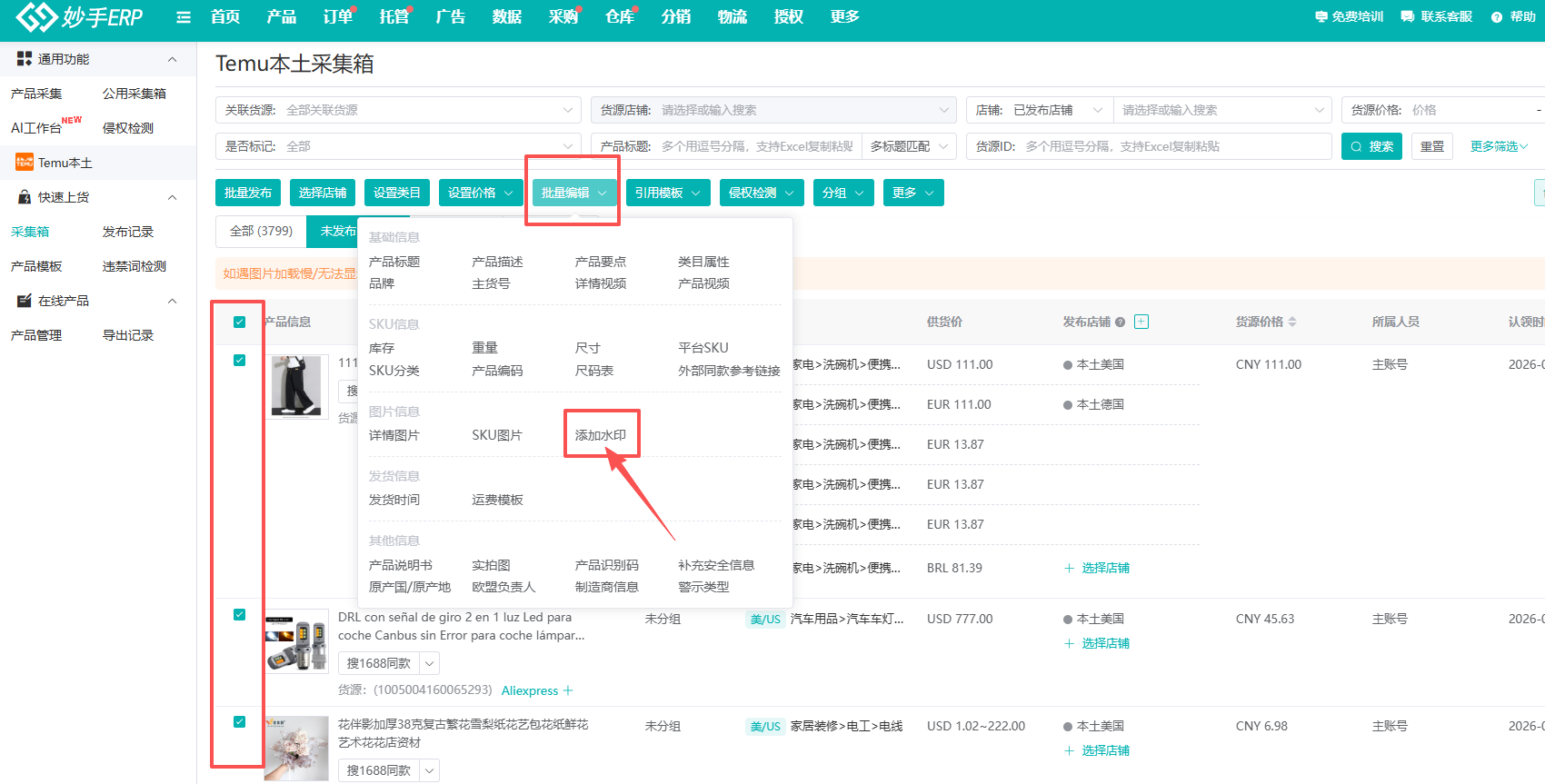Open the 设置价格 dropdown button

(481, 193)
